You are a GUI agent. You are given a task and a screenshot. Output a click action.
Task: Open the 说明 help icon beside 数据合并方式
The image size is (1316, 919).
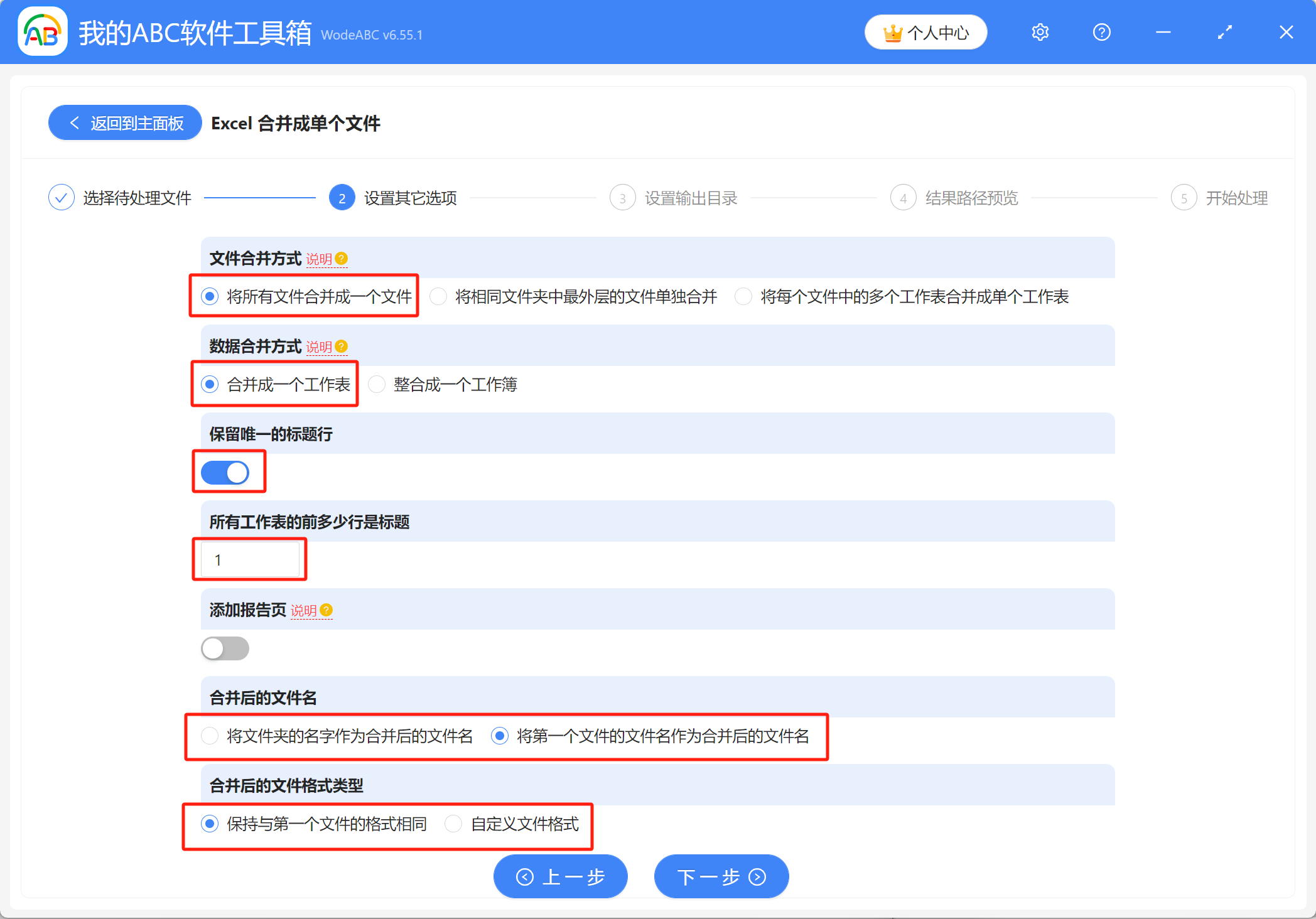pos(340,346)
